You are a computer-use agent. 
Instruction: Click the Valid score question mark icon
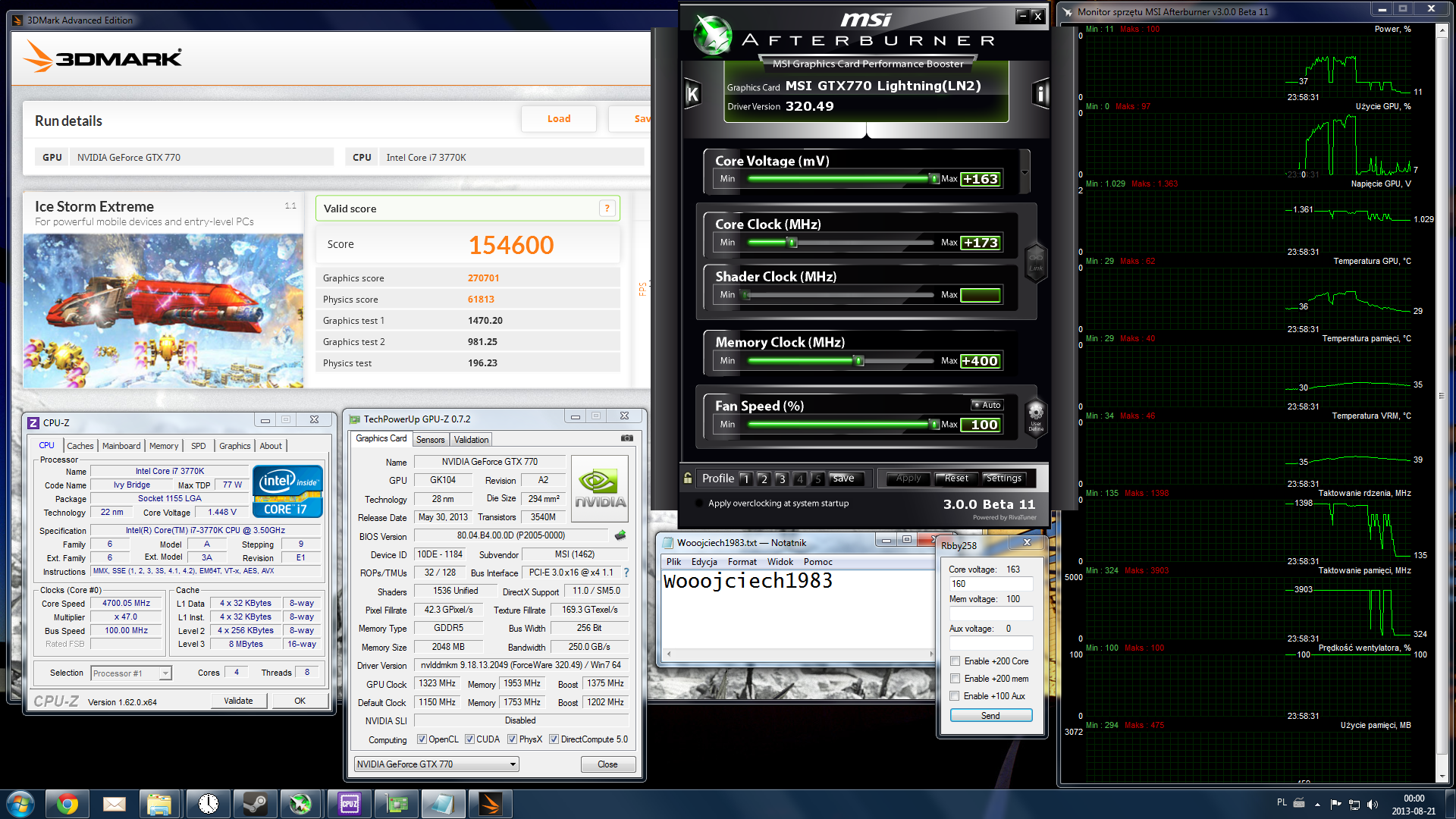pyautogui.click(x=607, y=209)
